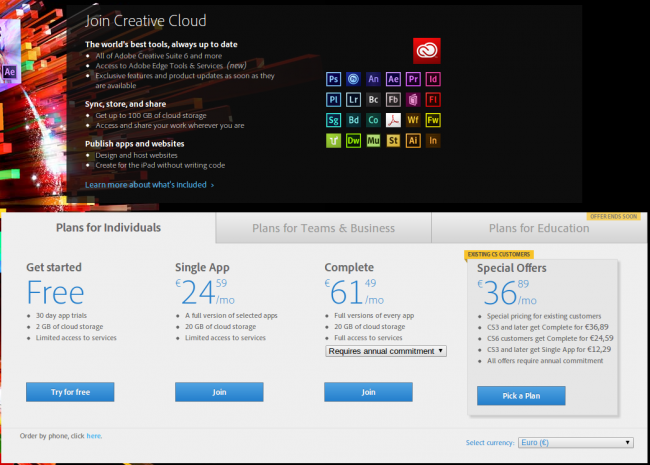Click the magenta Digital Publishing Suite icon

click(x=413, y=99)
